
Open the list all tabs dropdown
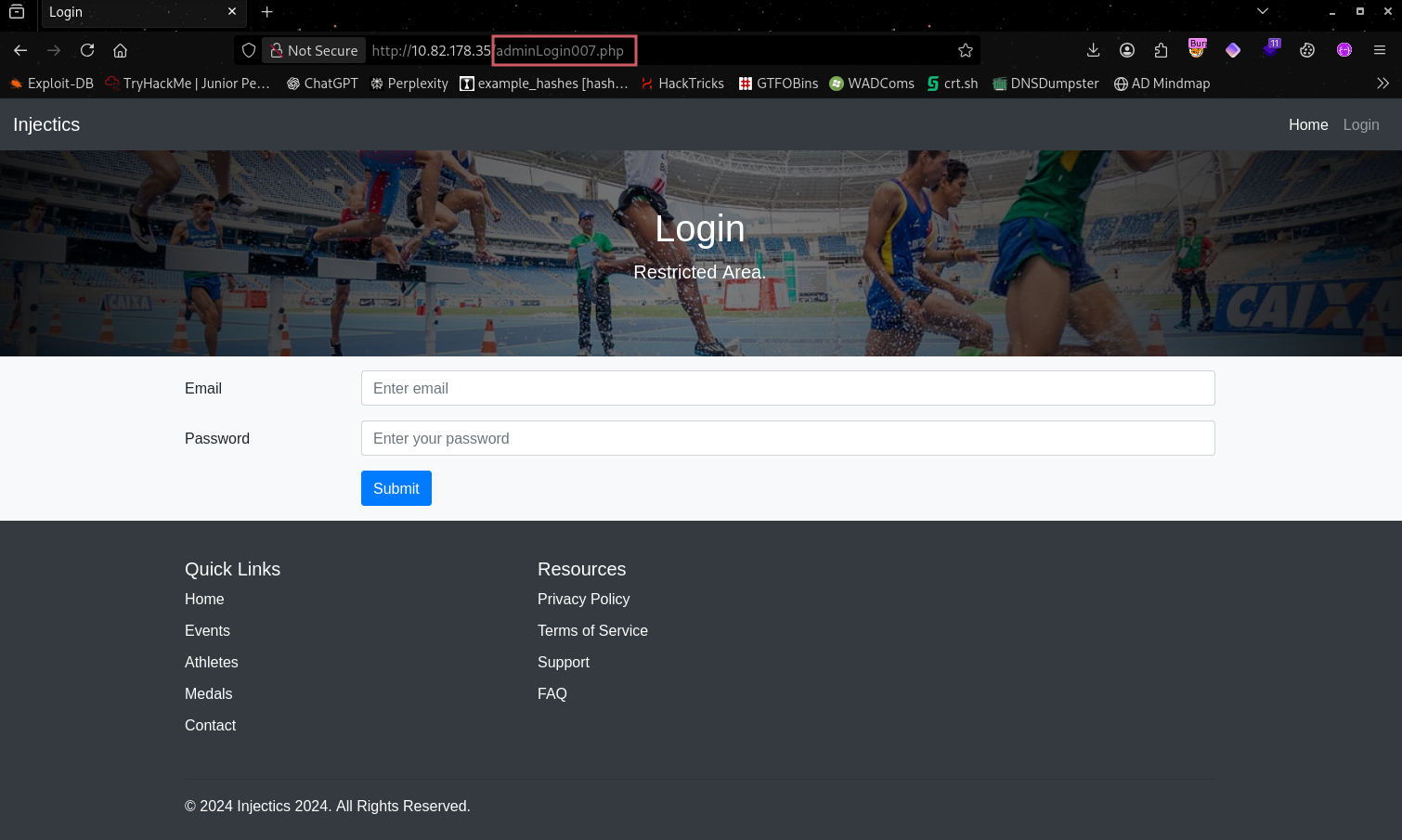coord(1262,11)
